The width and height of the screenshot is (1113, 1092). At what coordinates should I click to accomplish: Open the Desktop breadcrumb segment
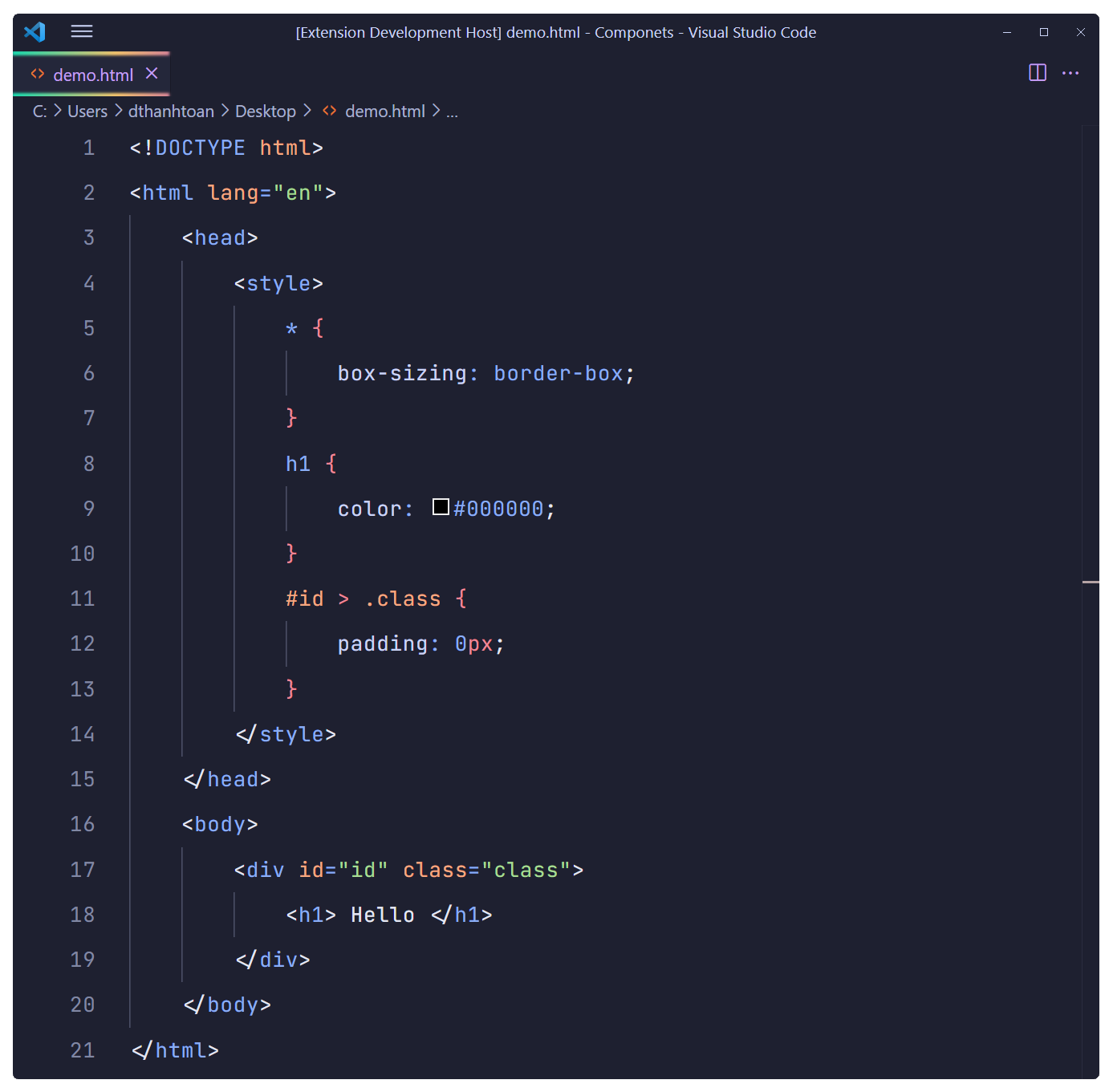tap(266, 112)
